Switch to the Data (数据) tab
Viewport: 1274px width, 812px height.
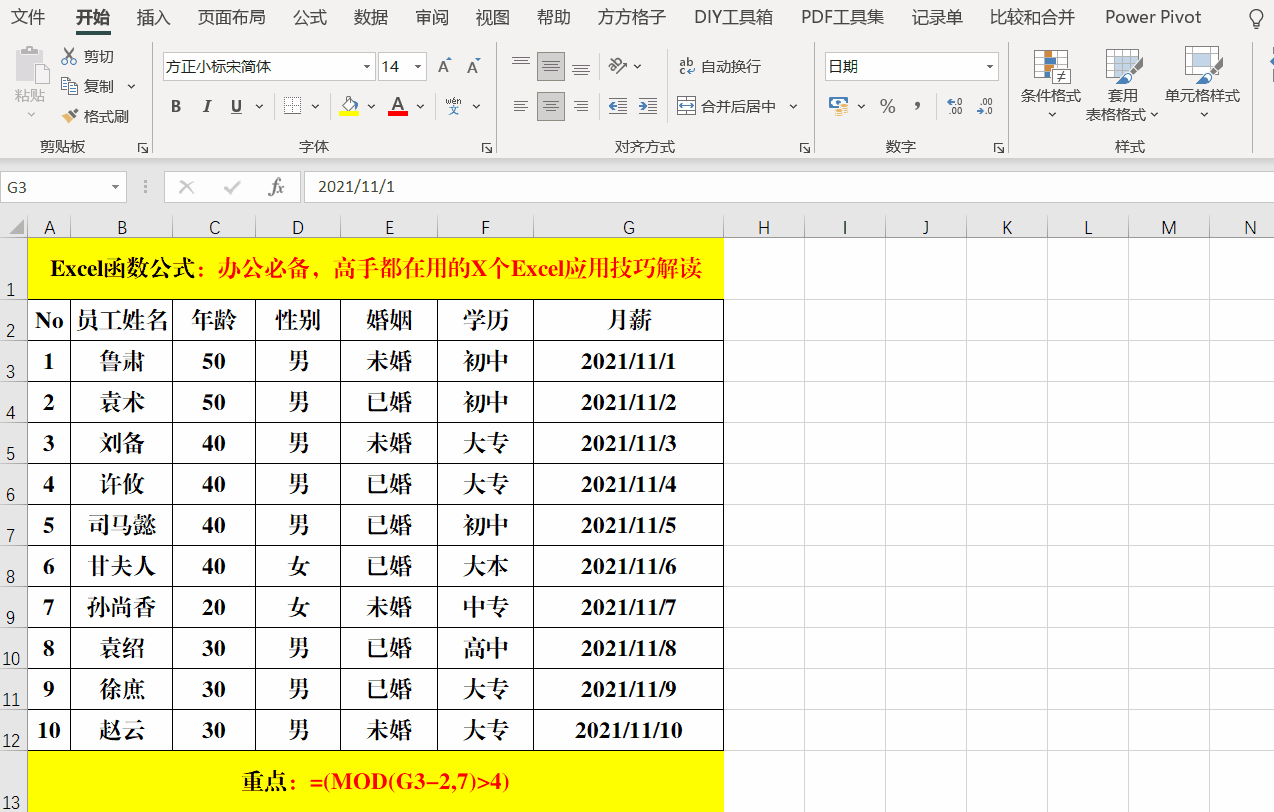[371, 17]
